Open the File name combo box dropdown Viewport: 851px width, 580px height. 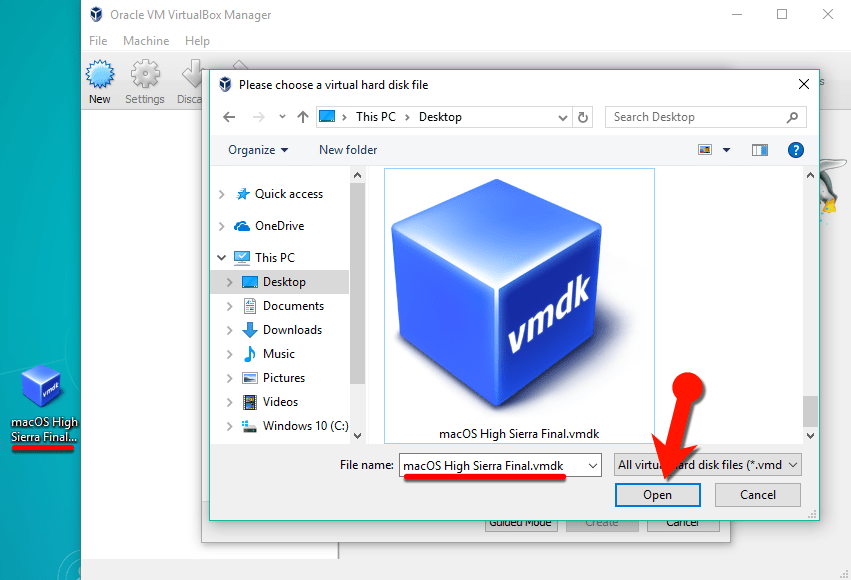(x=590, y=465)
